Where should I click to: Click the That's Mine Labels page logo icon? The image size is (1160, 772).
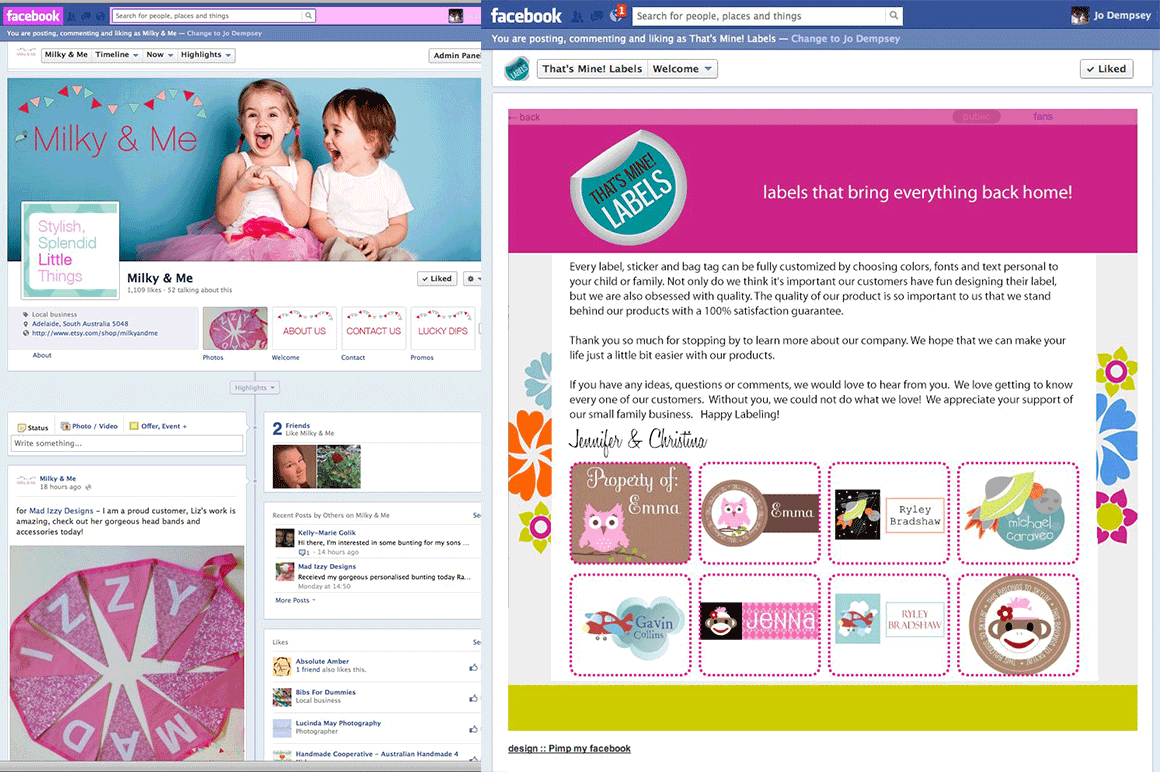516,69
